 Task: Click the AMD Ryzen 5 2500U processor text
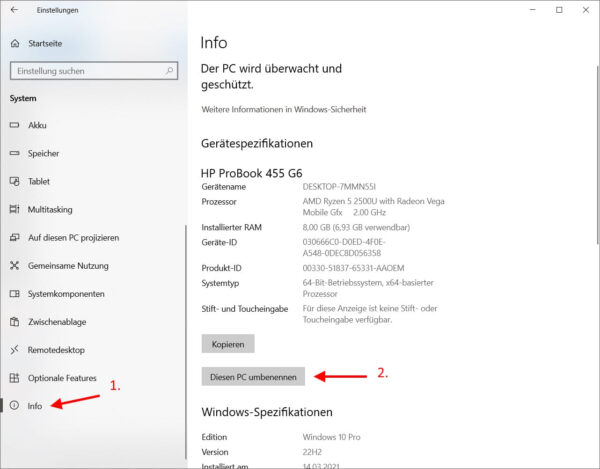(373, 207)
